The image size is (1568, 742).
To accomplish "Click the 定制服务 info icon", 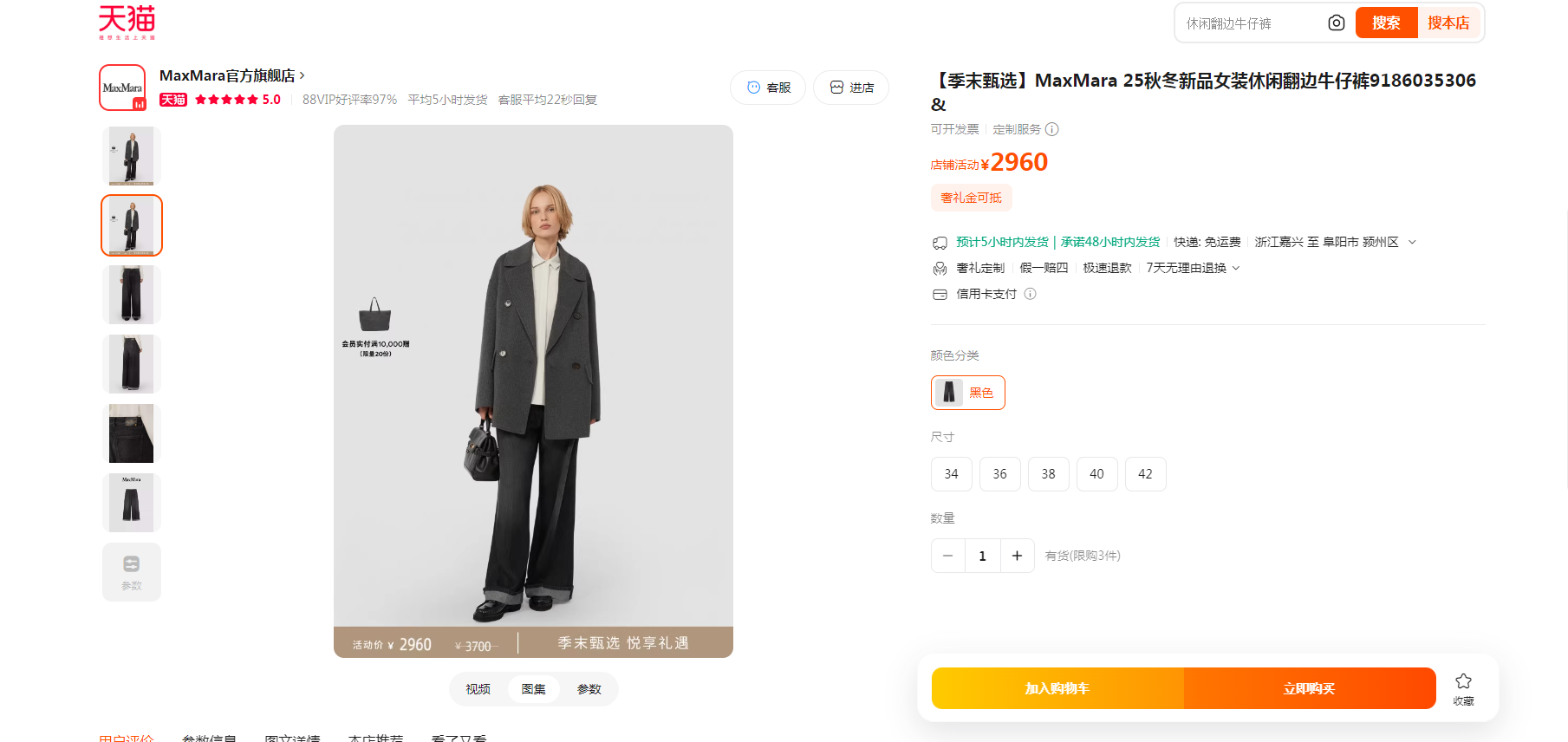I will coord(1051,129).
